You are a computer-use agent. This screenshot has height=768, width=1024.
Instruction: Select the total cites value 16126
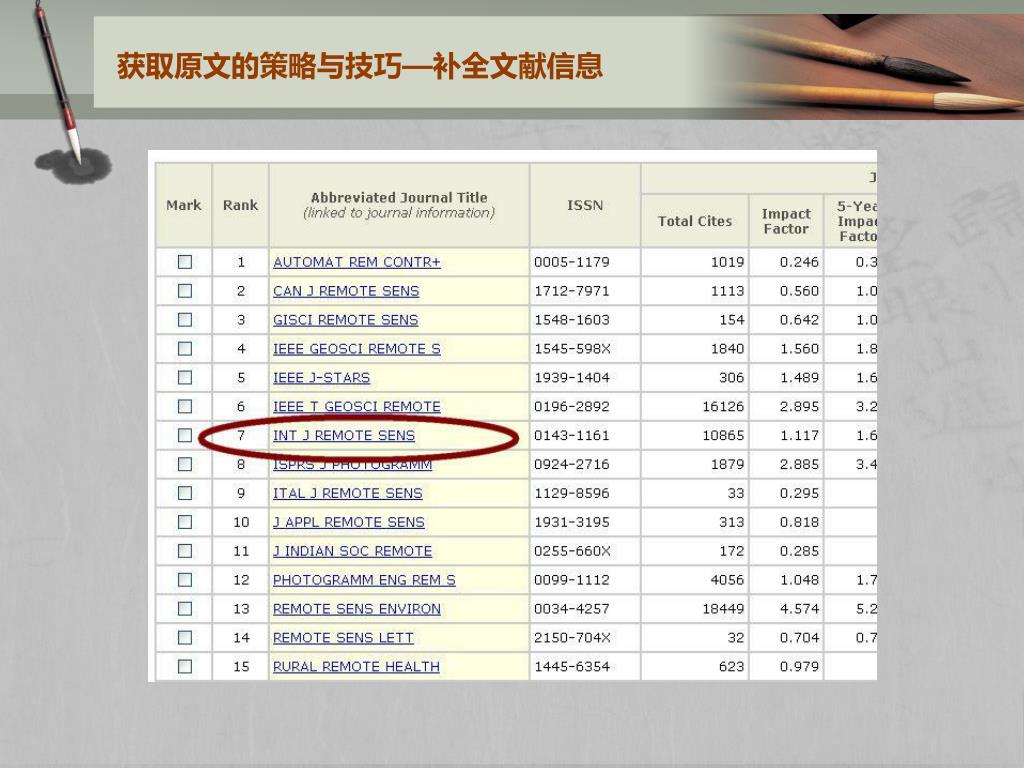pos(723,406)
